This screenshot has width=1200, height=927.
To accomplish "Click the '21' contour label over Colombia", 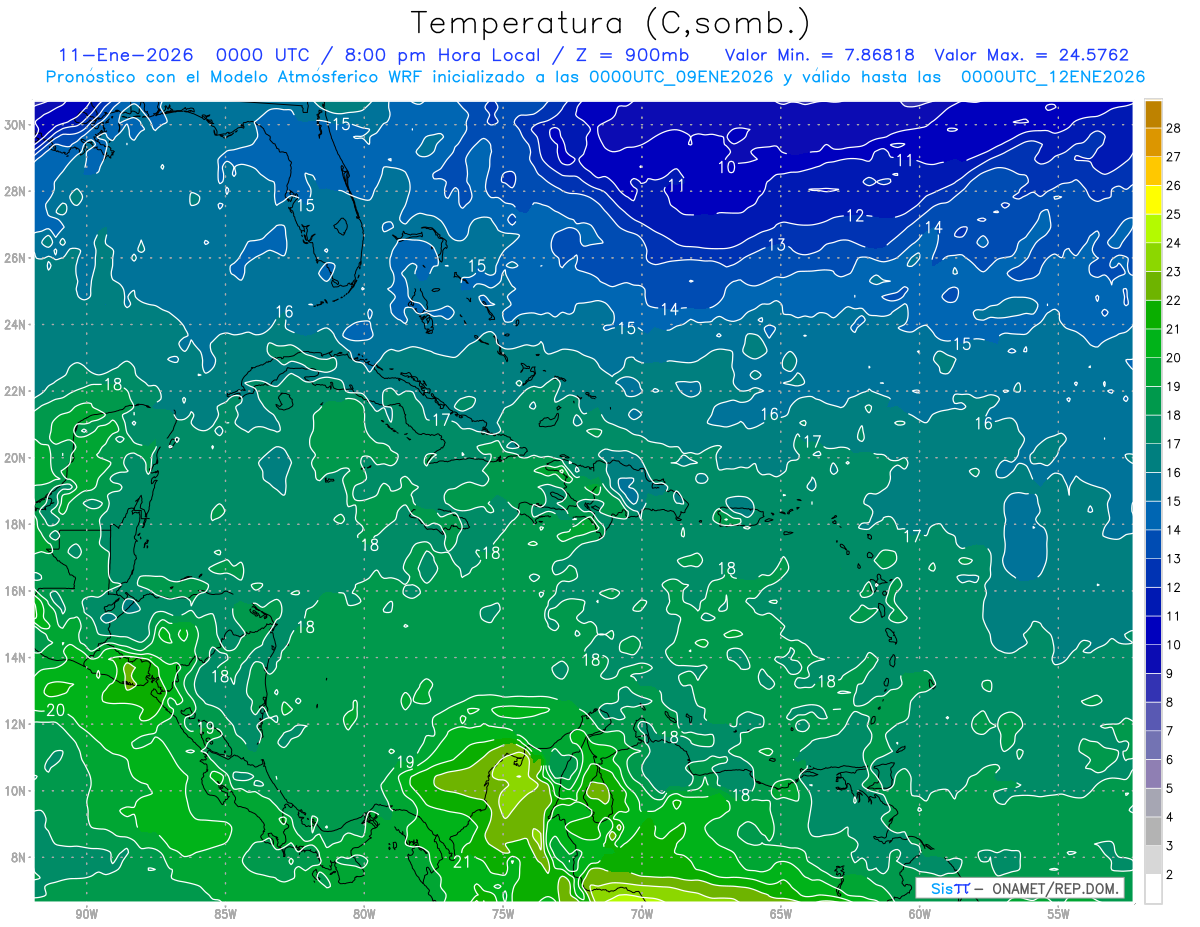I will 461,862.
